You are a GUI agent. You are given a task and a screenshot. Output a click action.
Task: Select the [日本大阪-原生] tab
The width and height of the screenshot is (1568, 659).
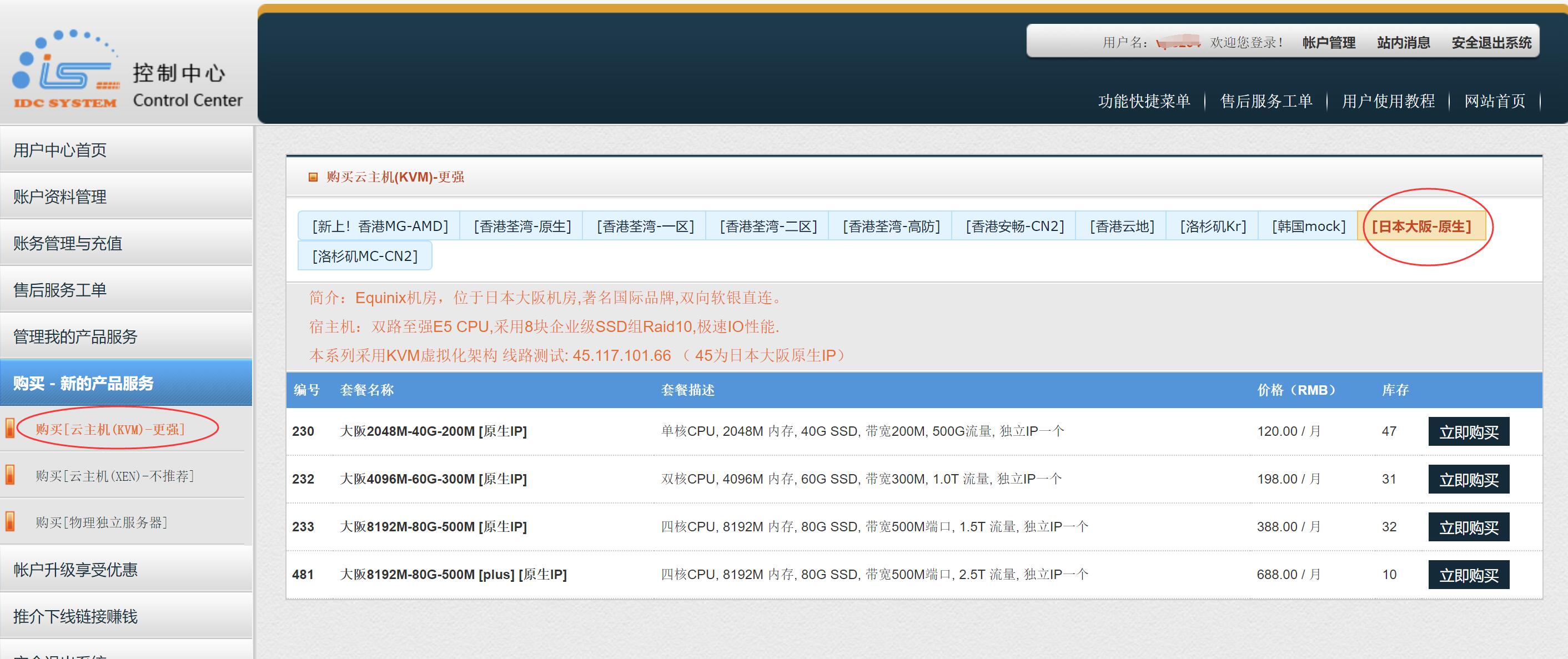[x=1421, y=227]
